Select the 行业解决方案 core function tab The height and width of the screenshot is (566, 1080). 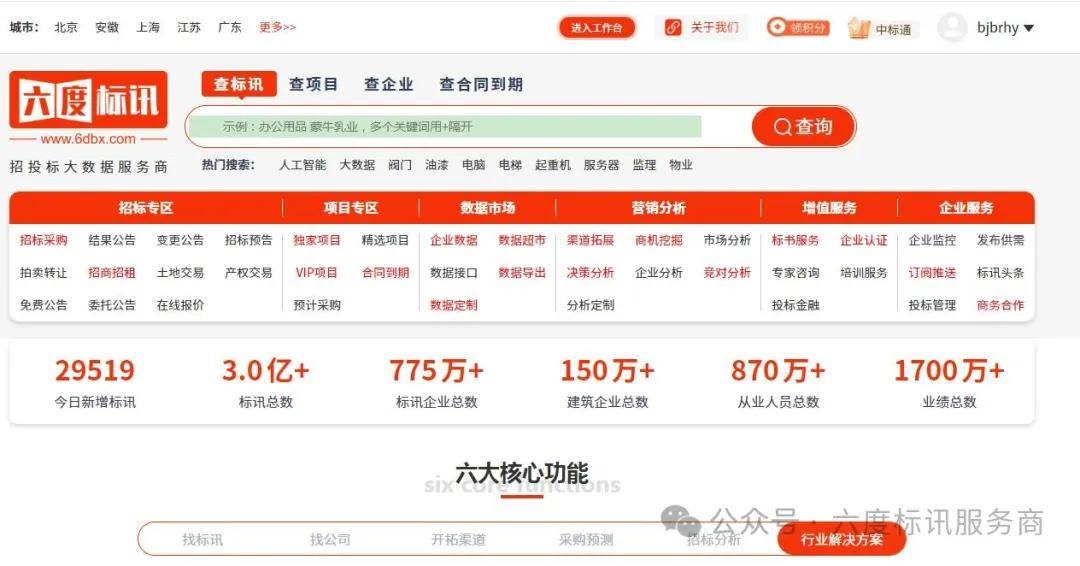tap(842, 539)
